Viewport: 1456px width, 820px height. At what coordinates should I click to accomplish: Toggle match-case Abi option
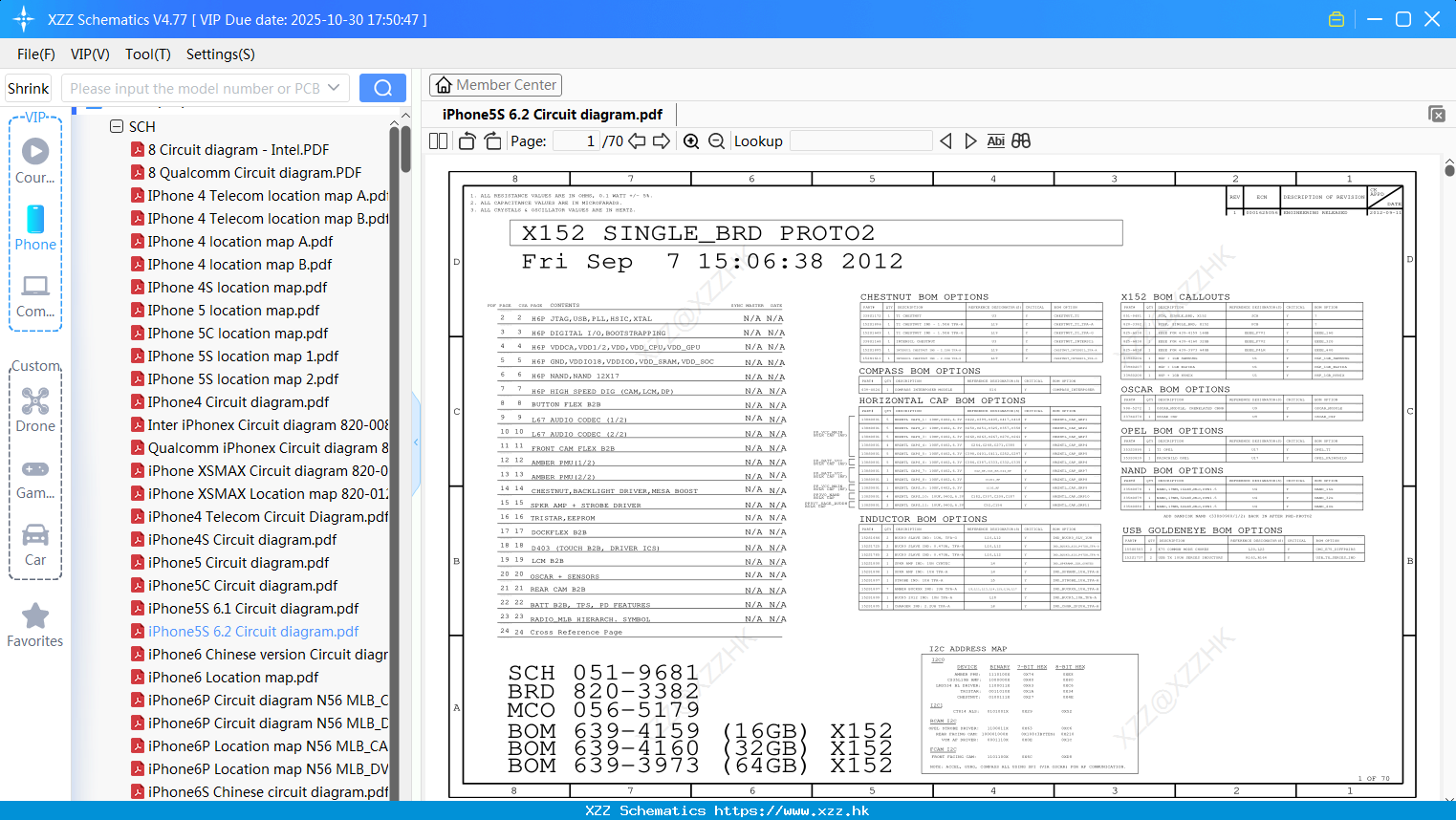(995, 141)
